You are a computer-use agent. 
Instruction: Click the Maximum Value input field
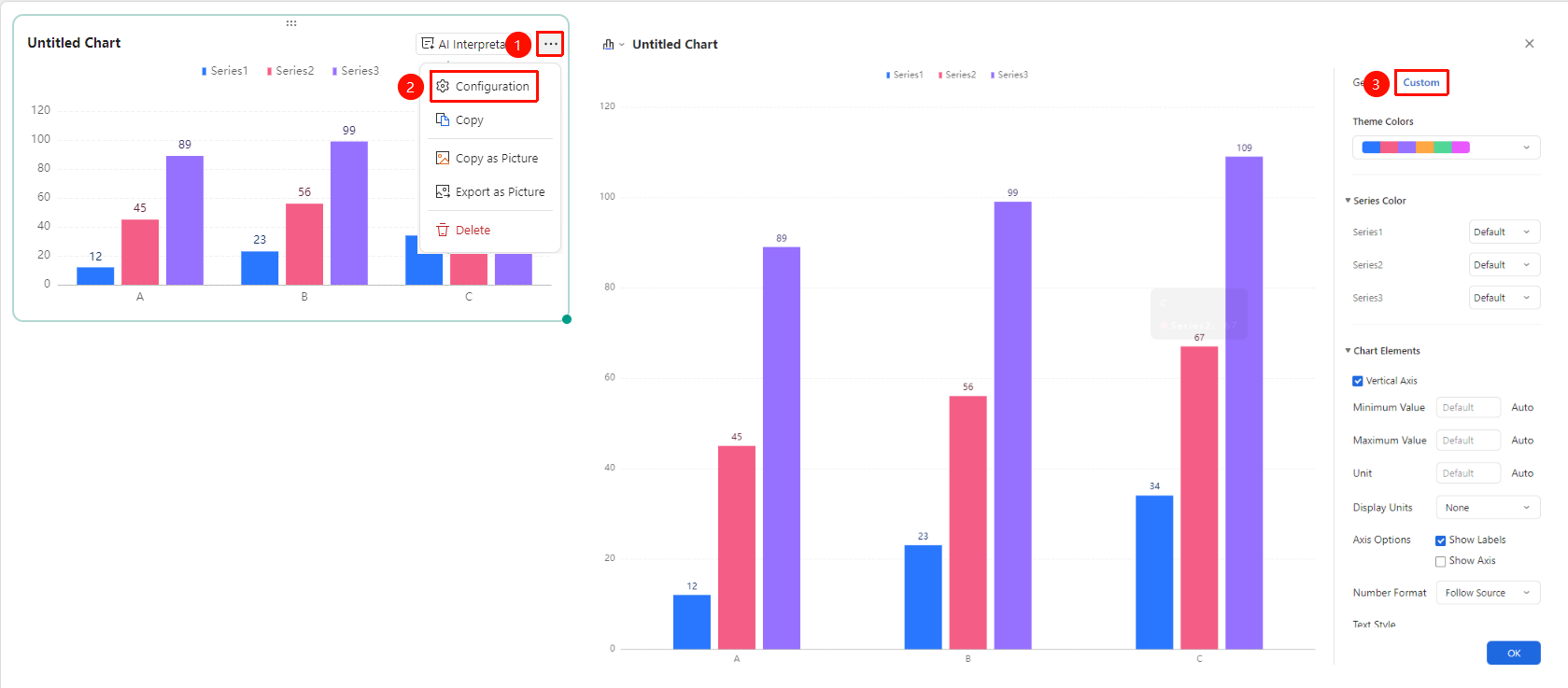tap(1468, 441)
